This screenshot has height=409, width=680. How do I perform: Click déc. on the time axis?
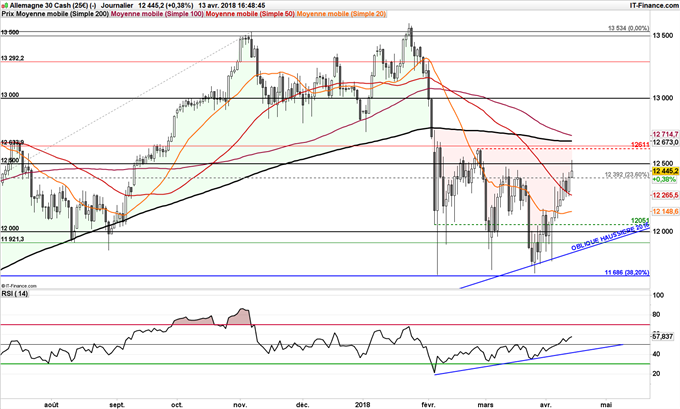[x=302, y=405]
